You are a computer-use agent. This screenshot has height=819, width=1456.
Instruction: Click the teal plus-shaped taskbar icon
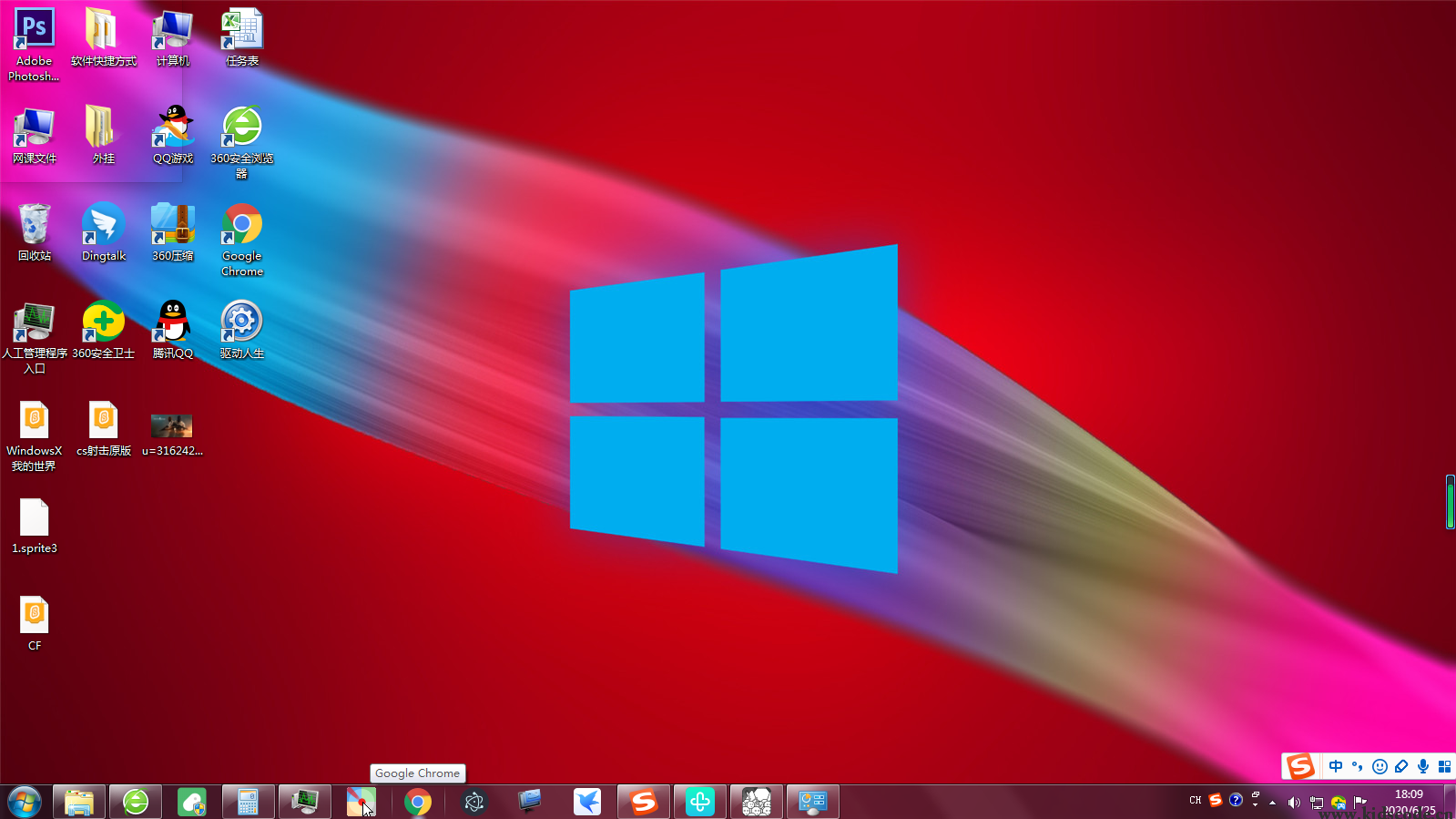(x=700, y=802)
